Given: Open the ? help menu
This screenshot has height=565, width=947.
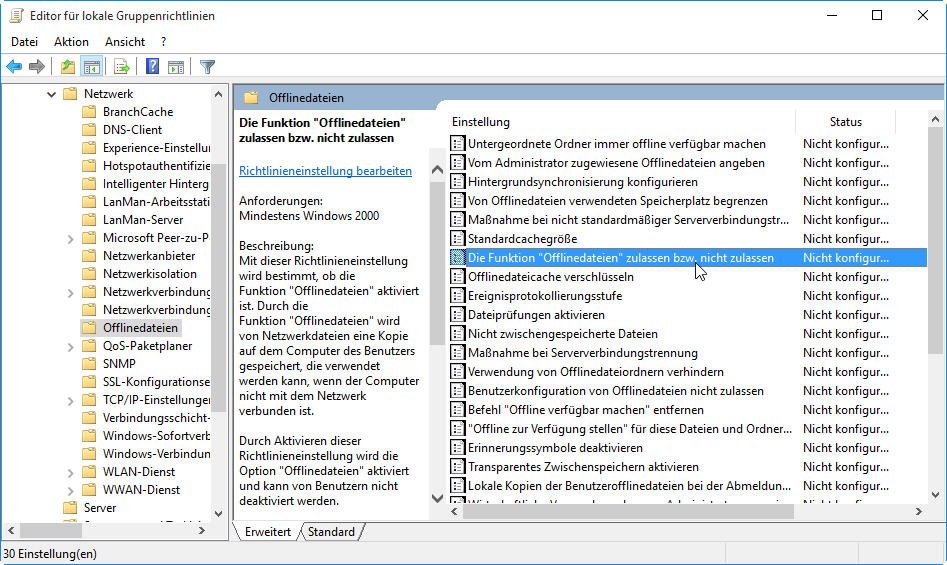Looking at the screenshot, I should tap(163, 42).
